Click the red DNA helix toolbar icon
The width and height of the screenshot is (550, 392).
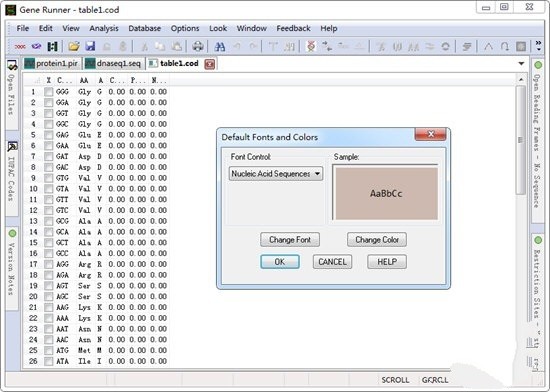pyautogui.click(x=311, y=46)
